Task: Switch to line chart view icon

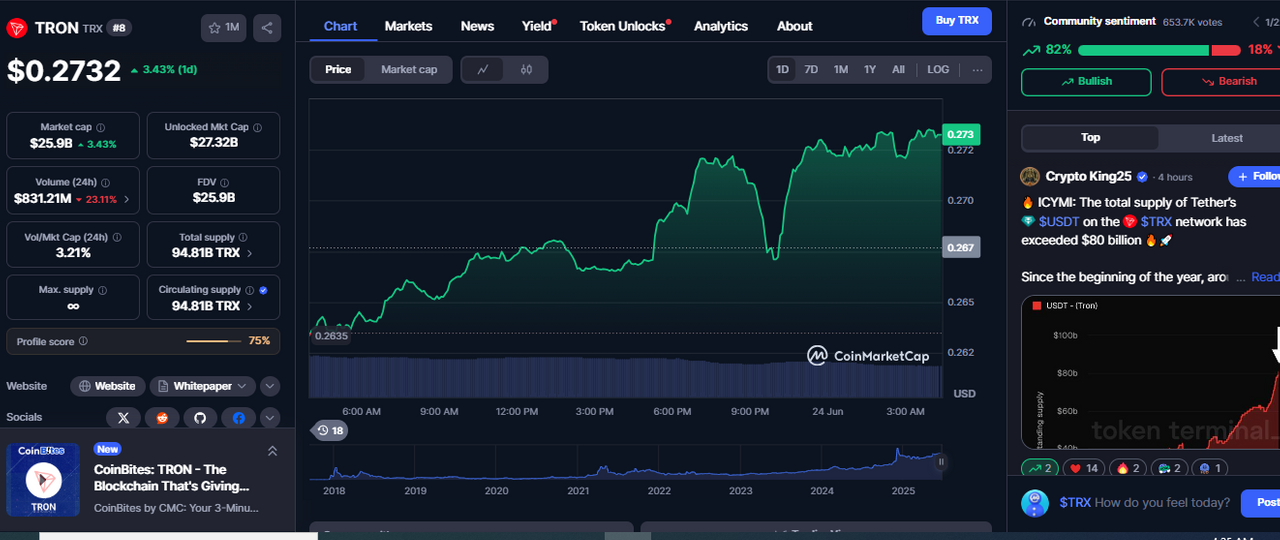Action: tap(483, 70)
